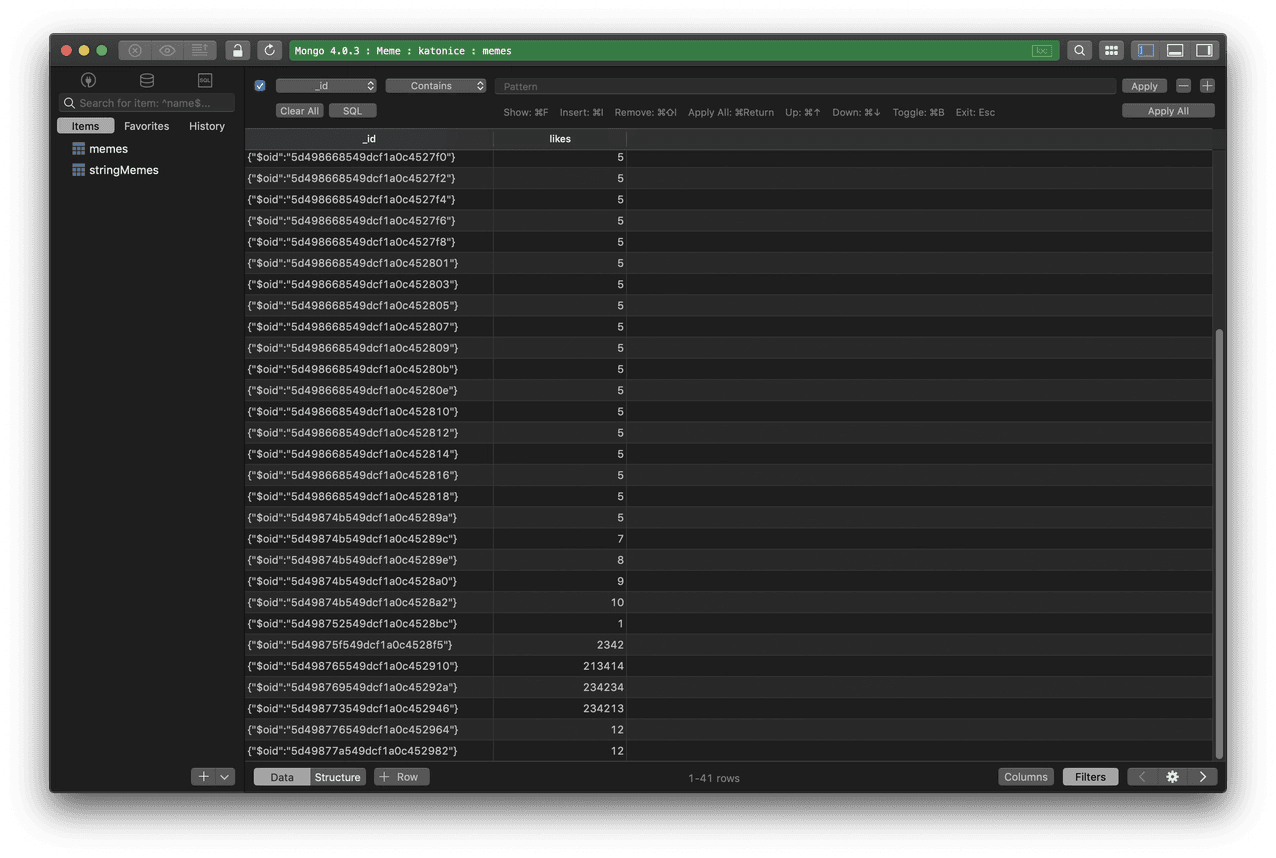Toggle the bottom console panel
This screenshot has width=1276, height=858.
pos(1175,50)
